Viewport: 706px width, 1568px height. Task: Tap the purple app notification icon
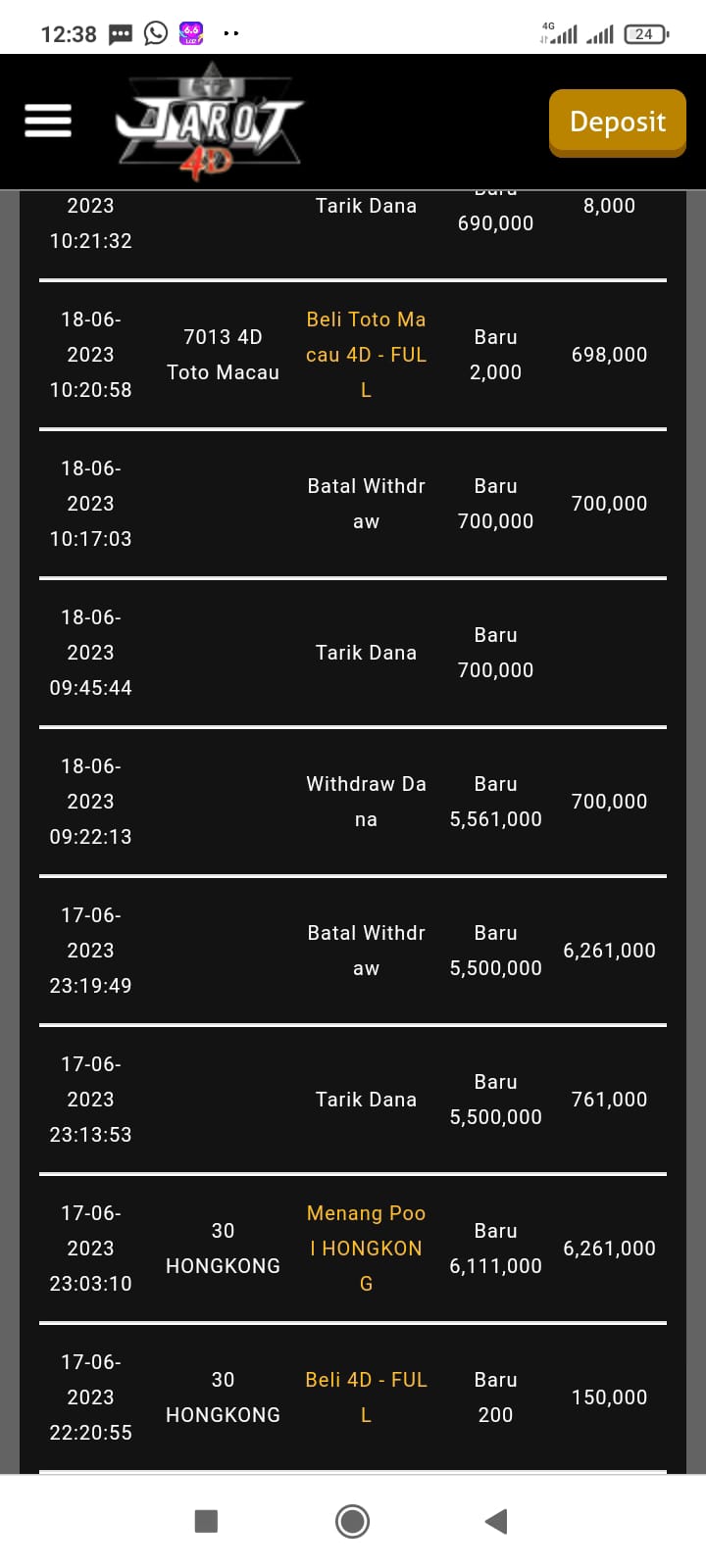click(192, 33)
